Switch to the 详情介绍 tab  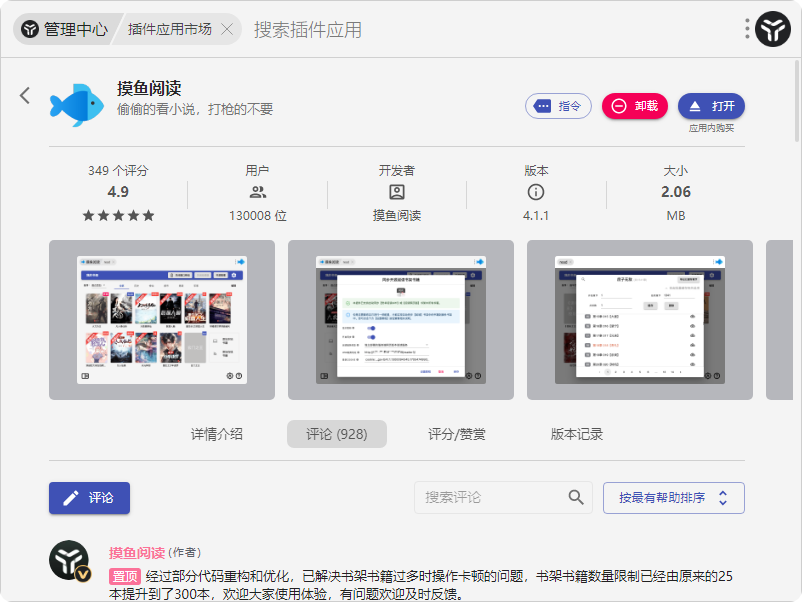click(217, 434)
